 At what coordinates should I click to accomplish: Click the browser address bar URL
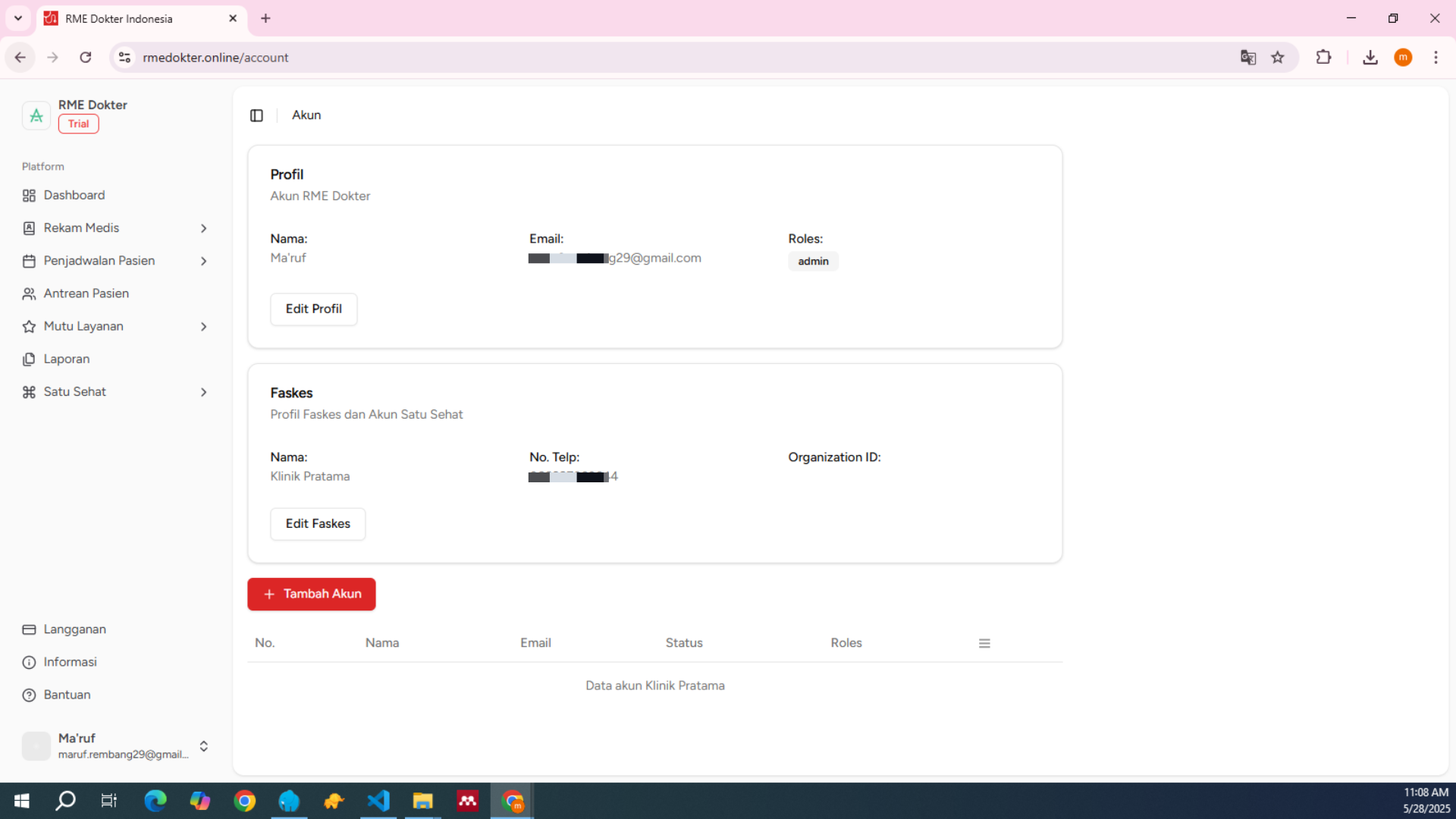pos(215,58)
